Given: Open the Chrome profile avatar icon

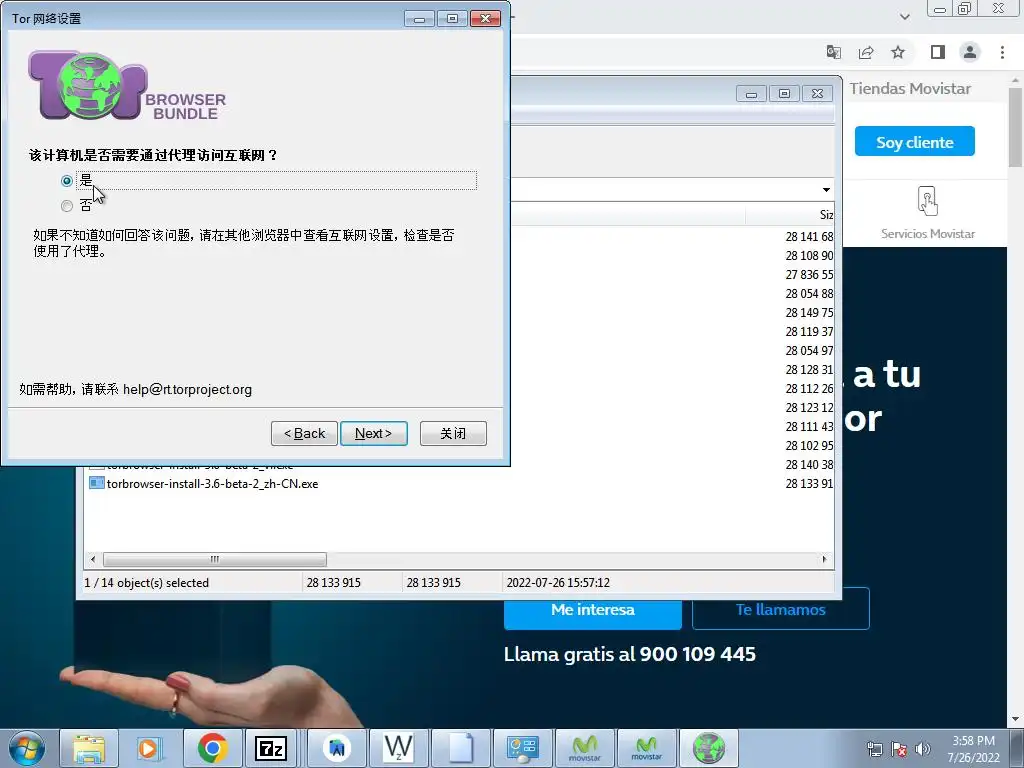Looking at the screenshot, I should pyautogui.click(x=970, y=52).
